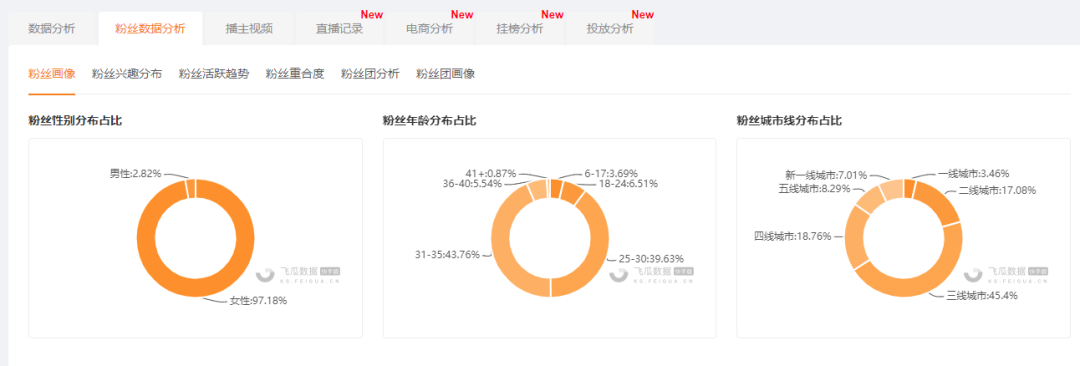The width and height of the screenshot is (1080, 366).
Task: Click the 二线城市:17.08% label
Action: [x=997, y=190]
